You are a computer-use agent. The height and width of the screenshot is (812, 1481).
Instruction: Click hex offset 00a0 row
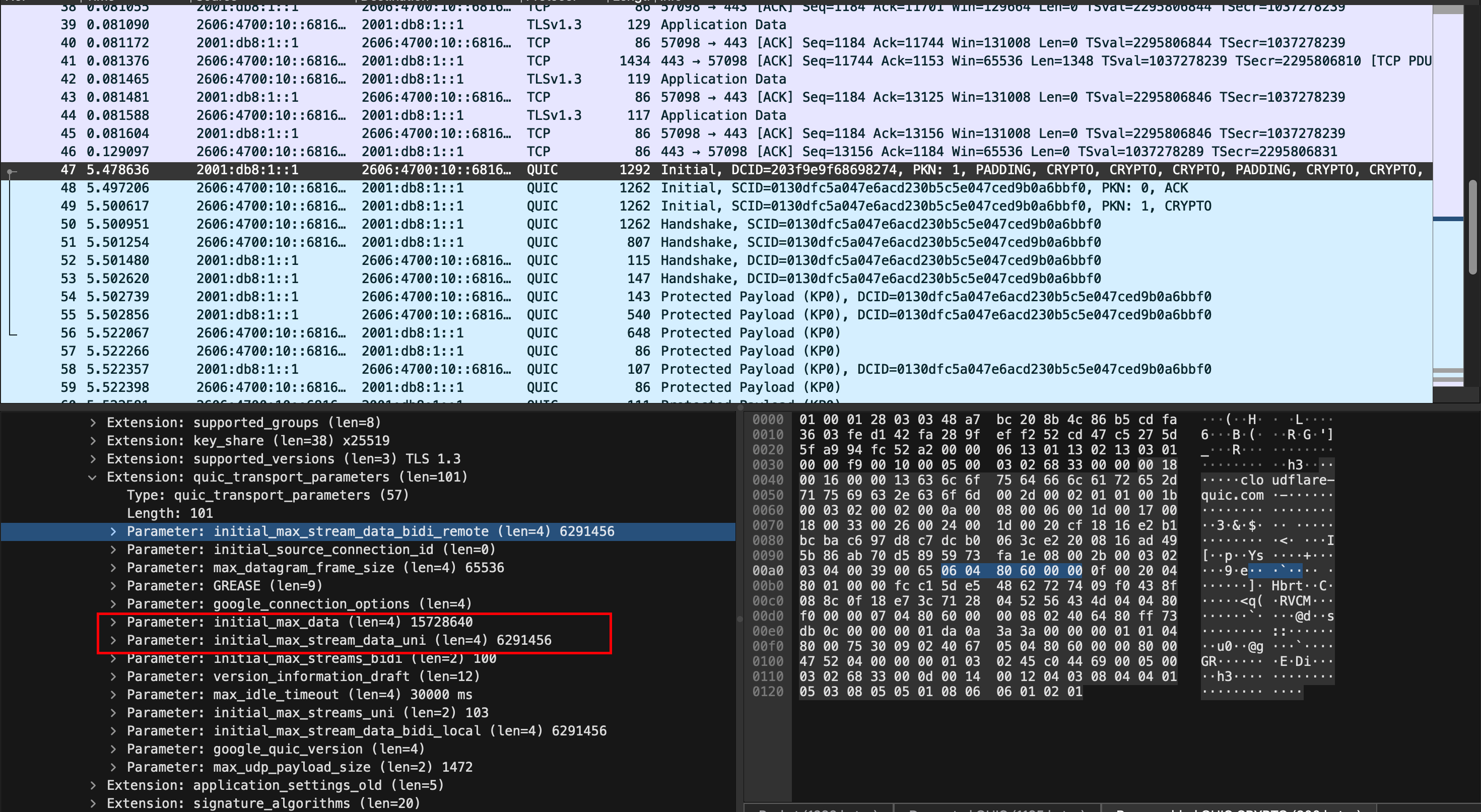click(768, 571)
